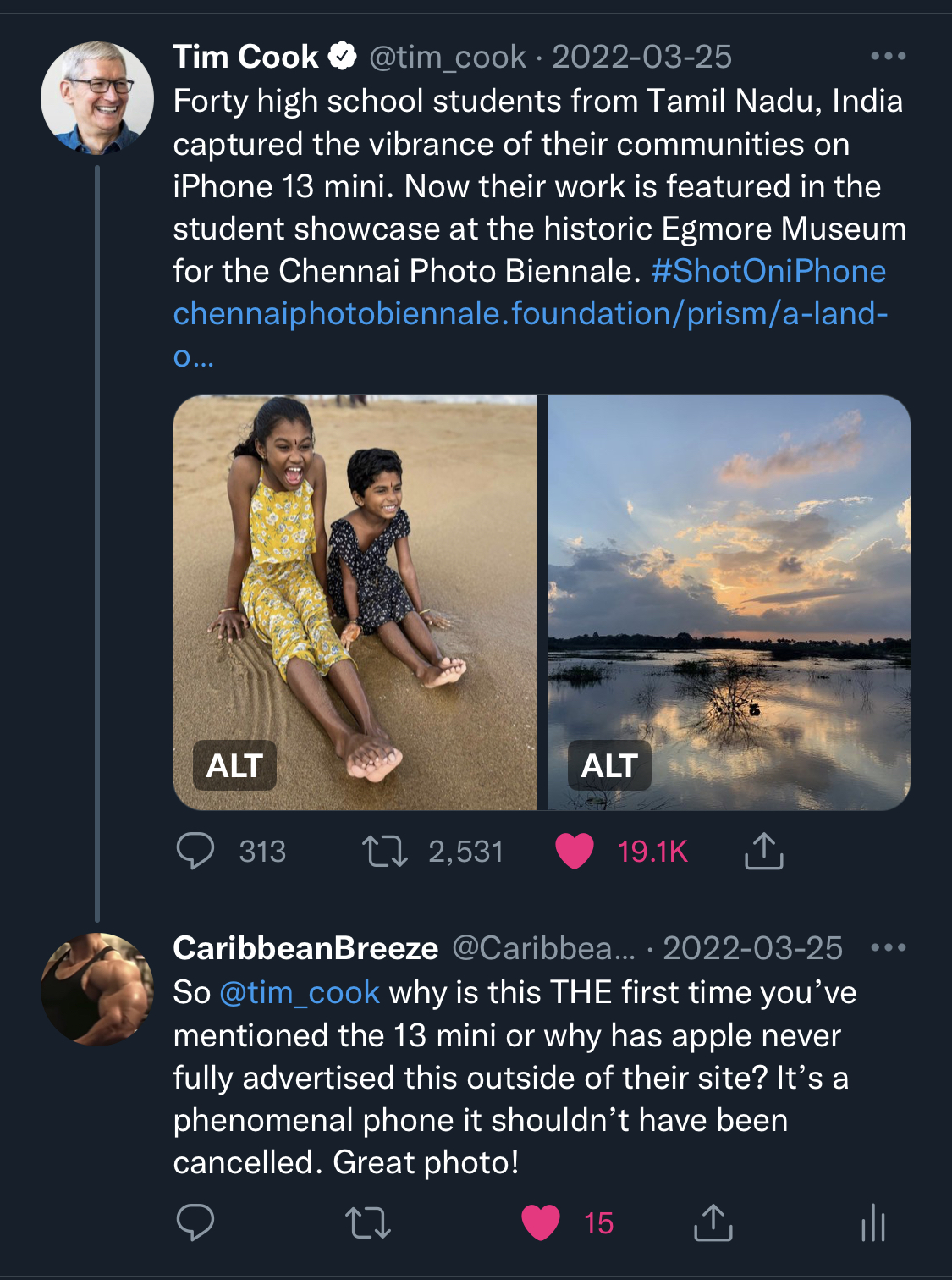
Task: Open CaribbeanBreeze's profile avatar
Action: pyautogui.click(x=97, y=989)
